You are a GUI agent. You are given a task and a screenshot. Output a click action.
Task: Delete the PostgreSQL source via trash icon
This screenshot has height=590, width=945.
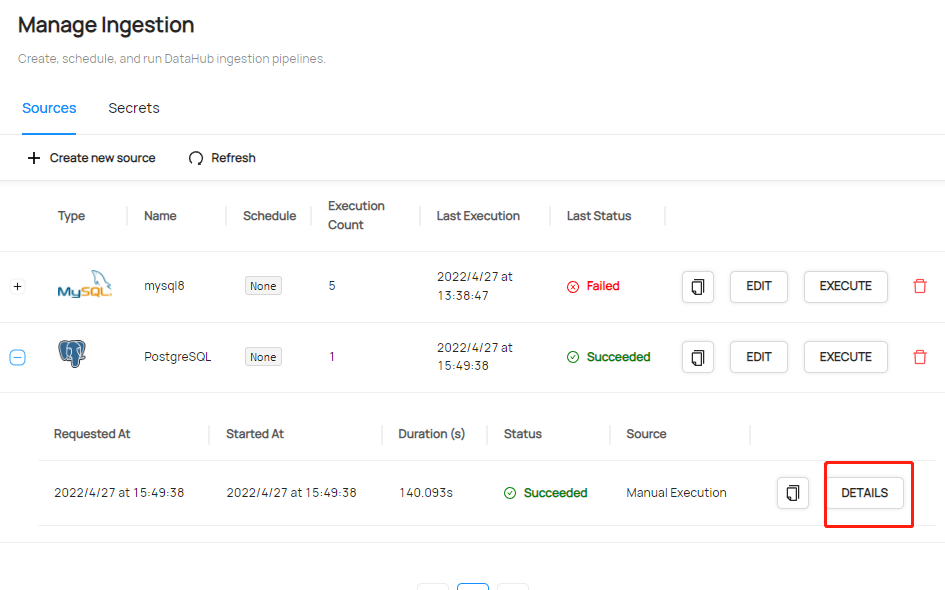[x=919, y=356]
